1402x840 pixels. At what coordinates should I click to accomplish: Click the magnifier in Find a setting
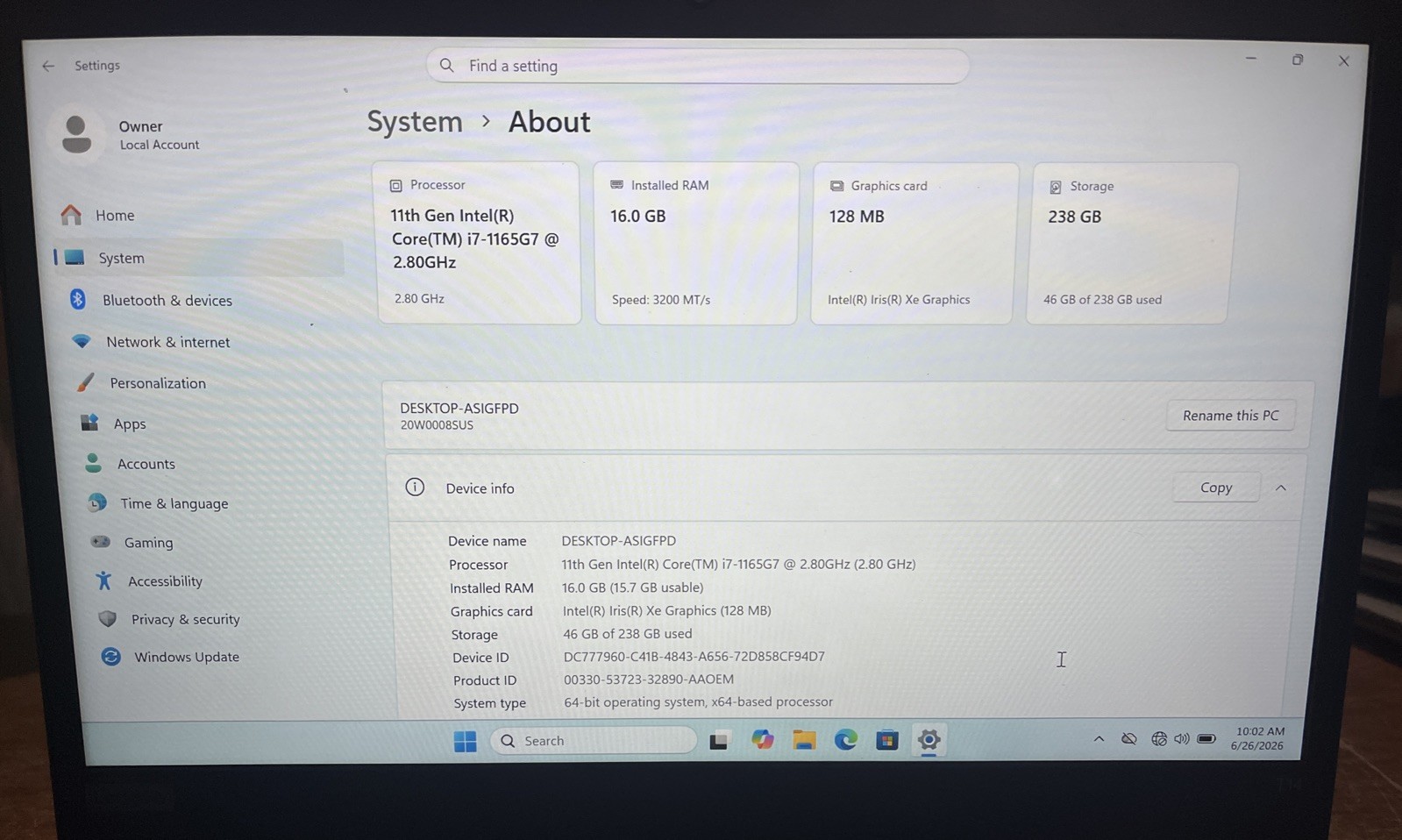click(447, 66)
